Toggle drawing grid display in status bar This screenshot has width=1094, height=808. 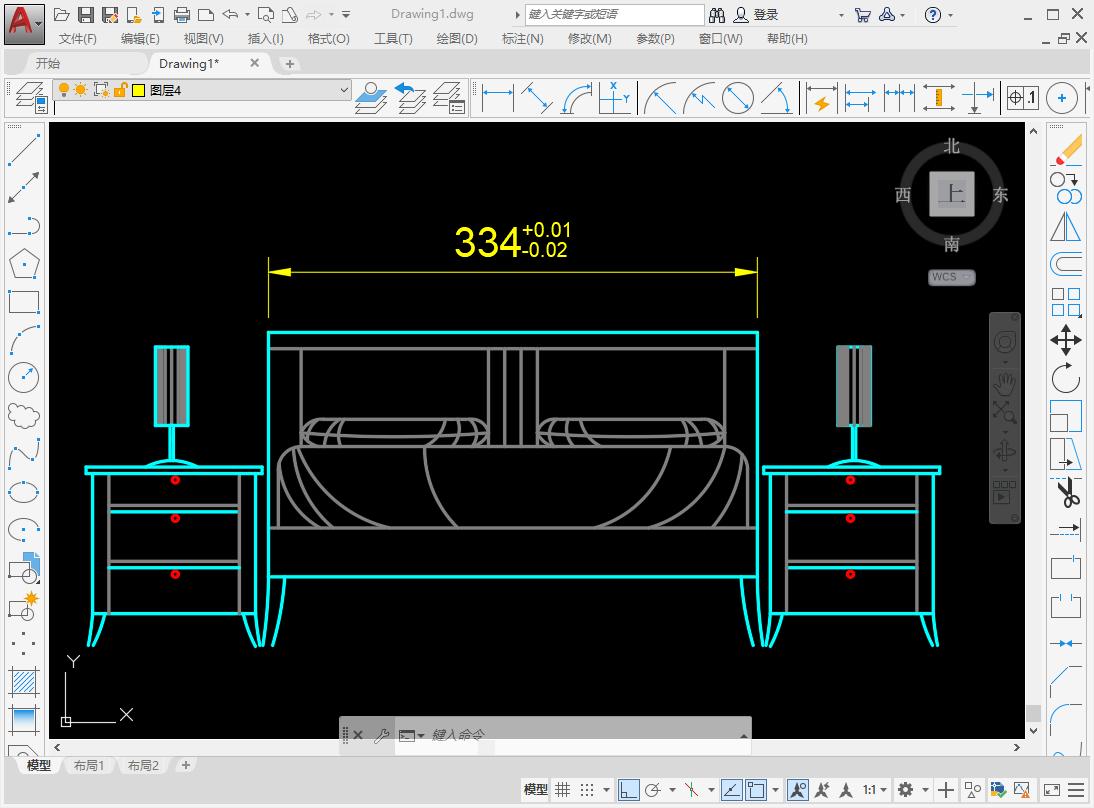(x=563, y=789)
